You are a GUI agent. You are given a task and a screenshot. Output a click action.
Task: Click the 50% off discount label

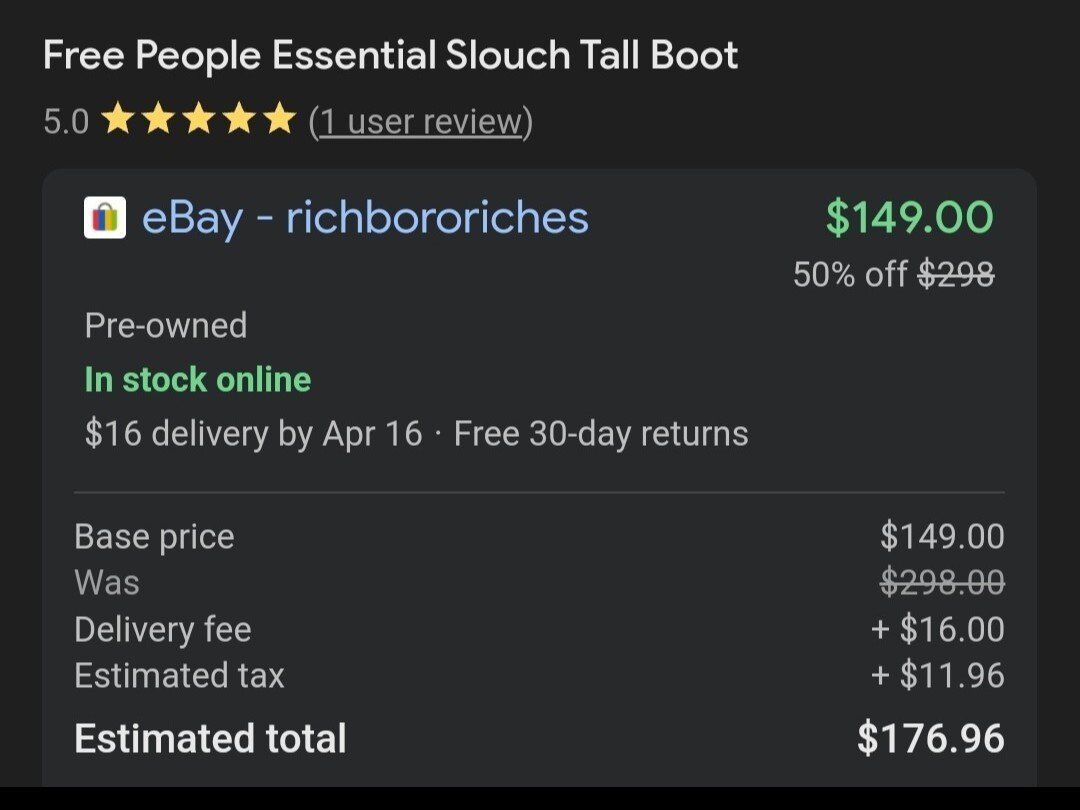click(849, 274)
